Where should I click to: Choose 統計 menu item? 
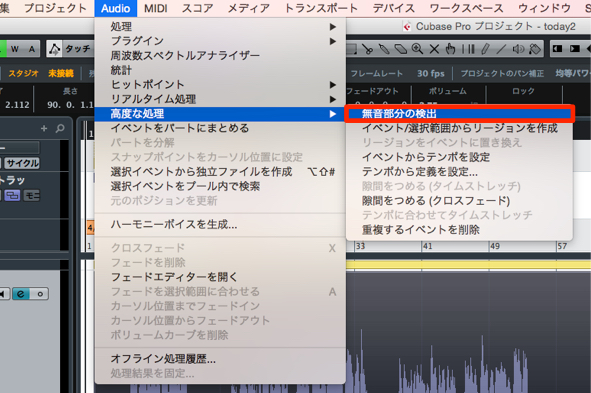click(x=220, y=70)
